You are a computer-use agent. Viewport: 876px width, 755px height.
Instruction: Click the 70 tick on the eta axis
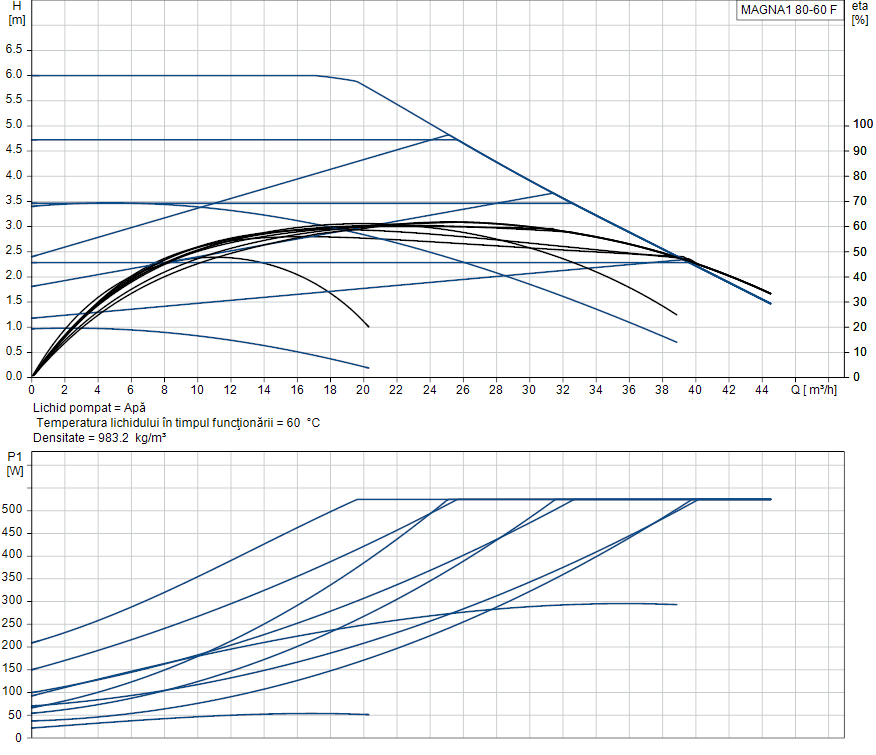click(x=858, y=201)
